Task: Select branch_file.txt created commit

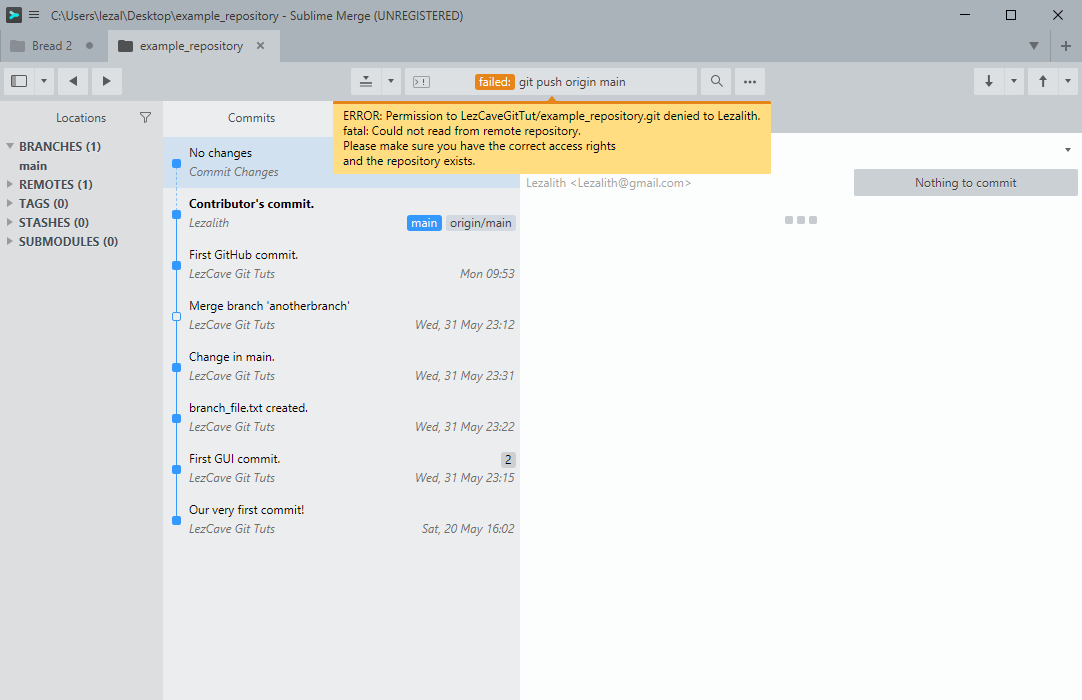Action: coord(342,418)
